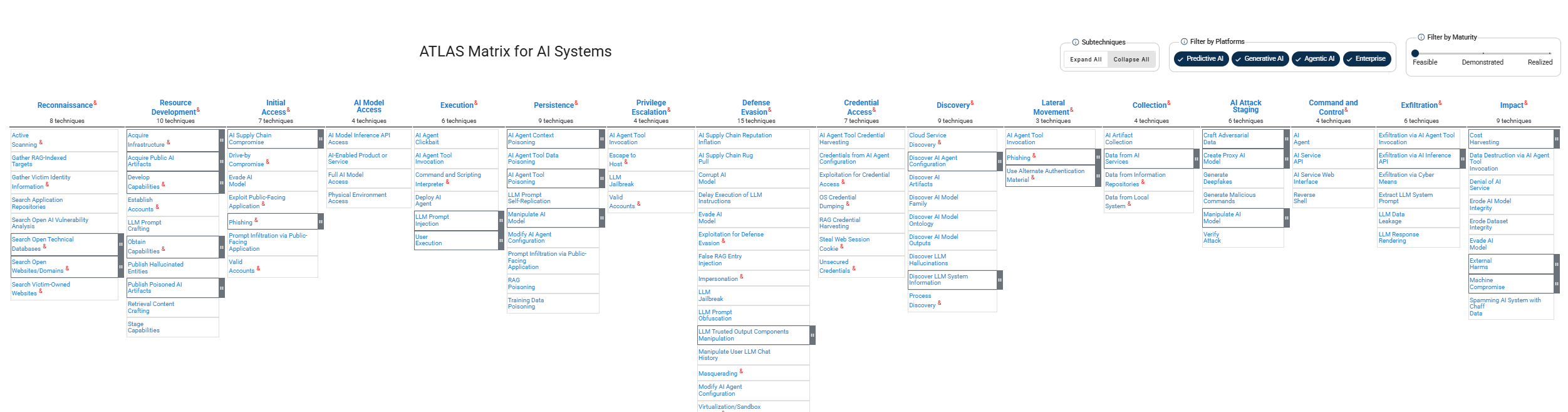Set maturity slider to Realized stop

[x=1550, y=53]
